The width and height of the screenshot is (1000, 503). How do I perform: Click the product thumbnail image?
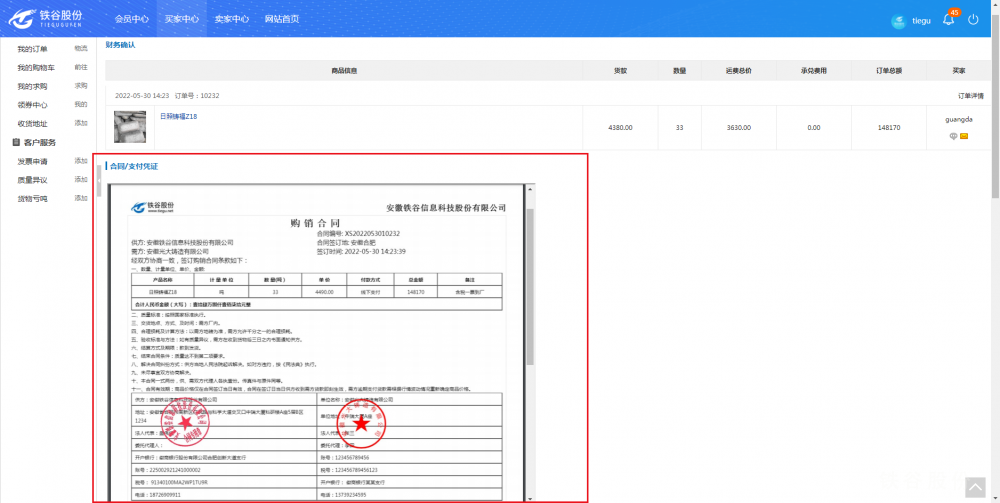point(130,127)
